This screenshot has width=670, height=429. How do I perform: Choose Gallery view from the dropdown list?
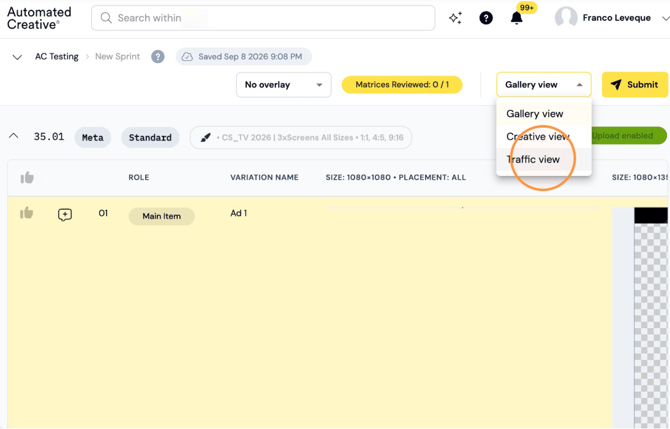[x=544, y=114]
